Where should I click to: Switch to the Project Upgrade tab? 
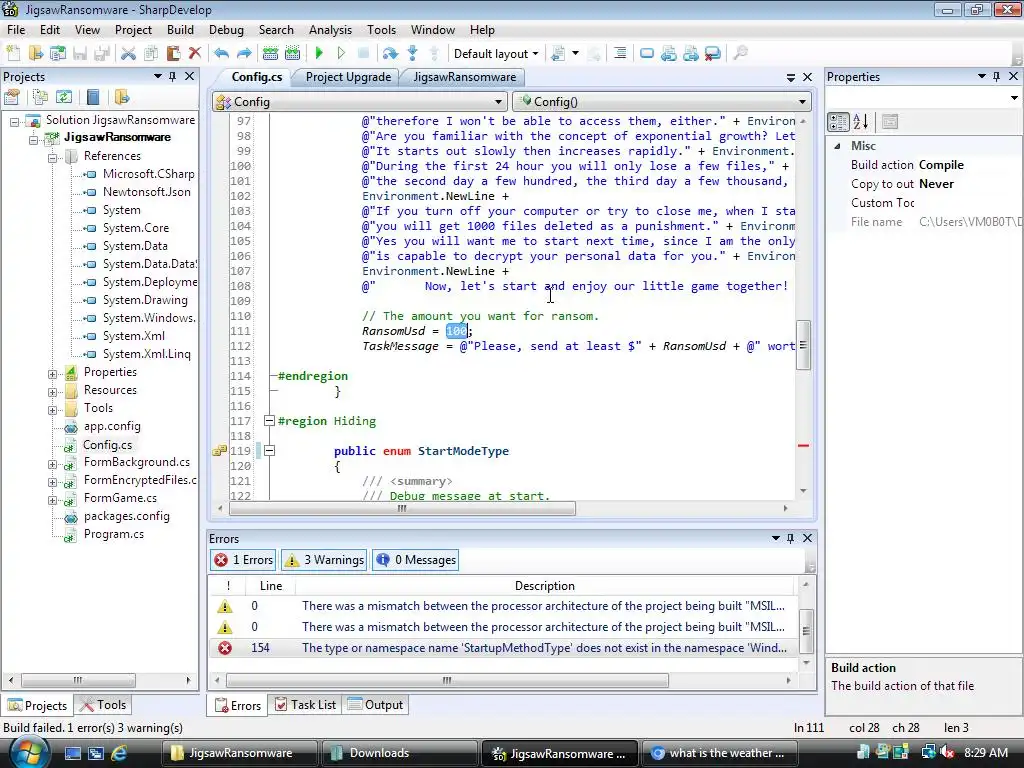[348, 77]
